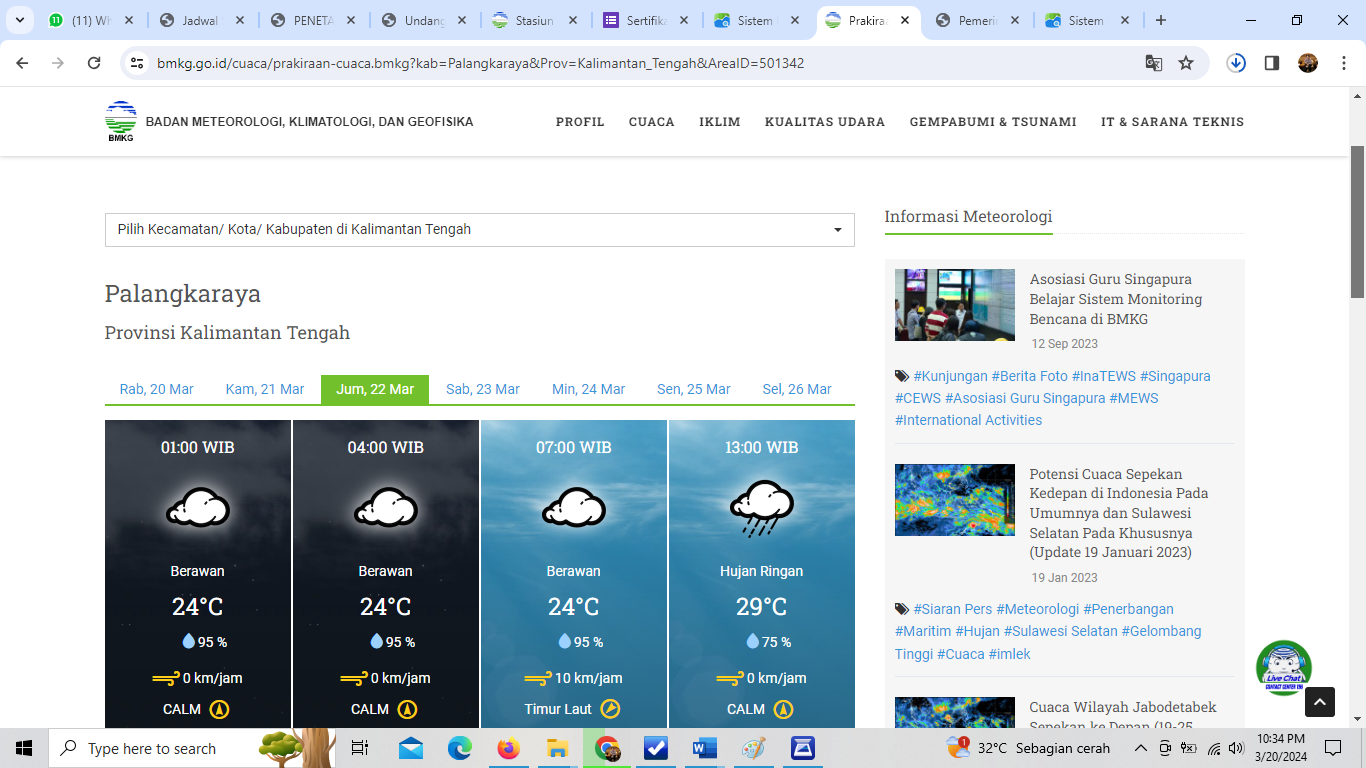Open the KUALITAS UDARA menu

tap(825, 122)
